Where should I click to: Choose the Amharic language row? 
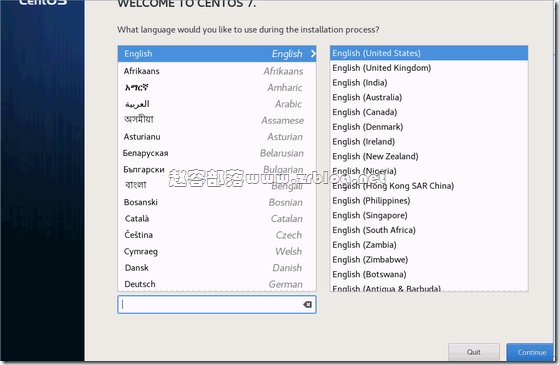(217, 87)
